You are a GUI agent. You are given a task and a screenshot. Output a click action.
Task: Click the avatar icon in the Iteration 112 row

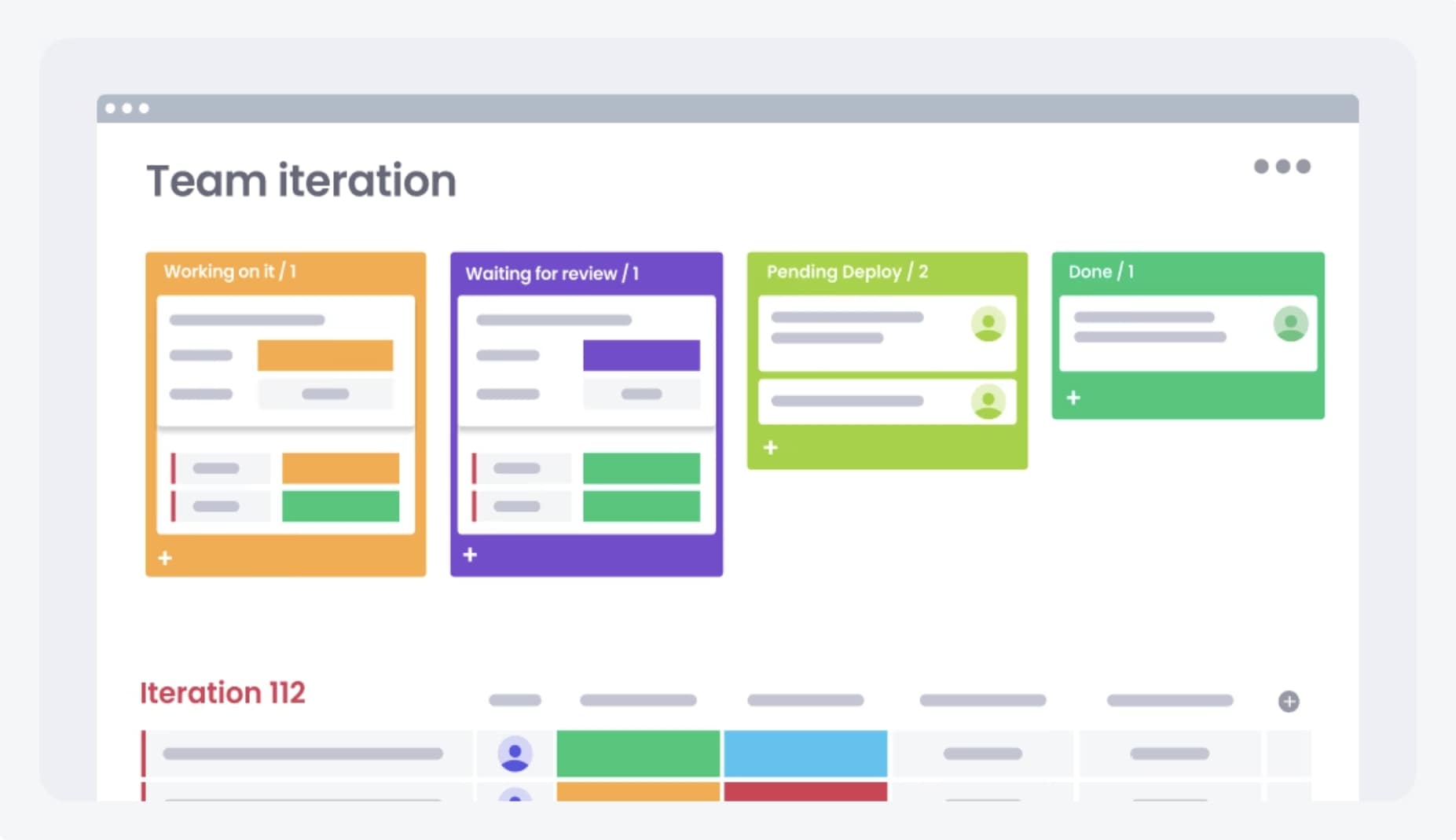click(515, 754)
